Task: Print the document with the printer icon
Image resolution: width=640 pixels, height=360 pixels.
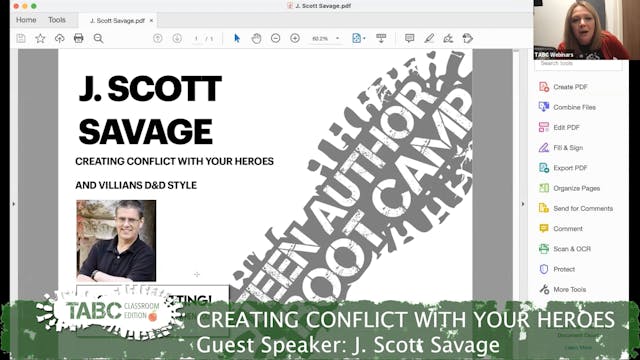Action: pyautogui.click(x=79, y=38)
